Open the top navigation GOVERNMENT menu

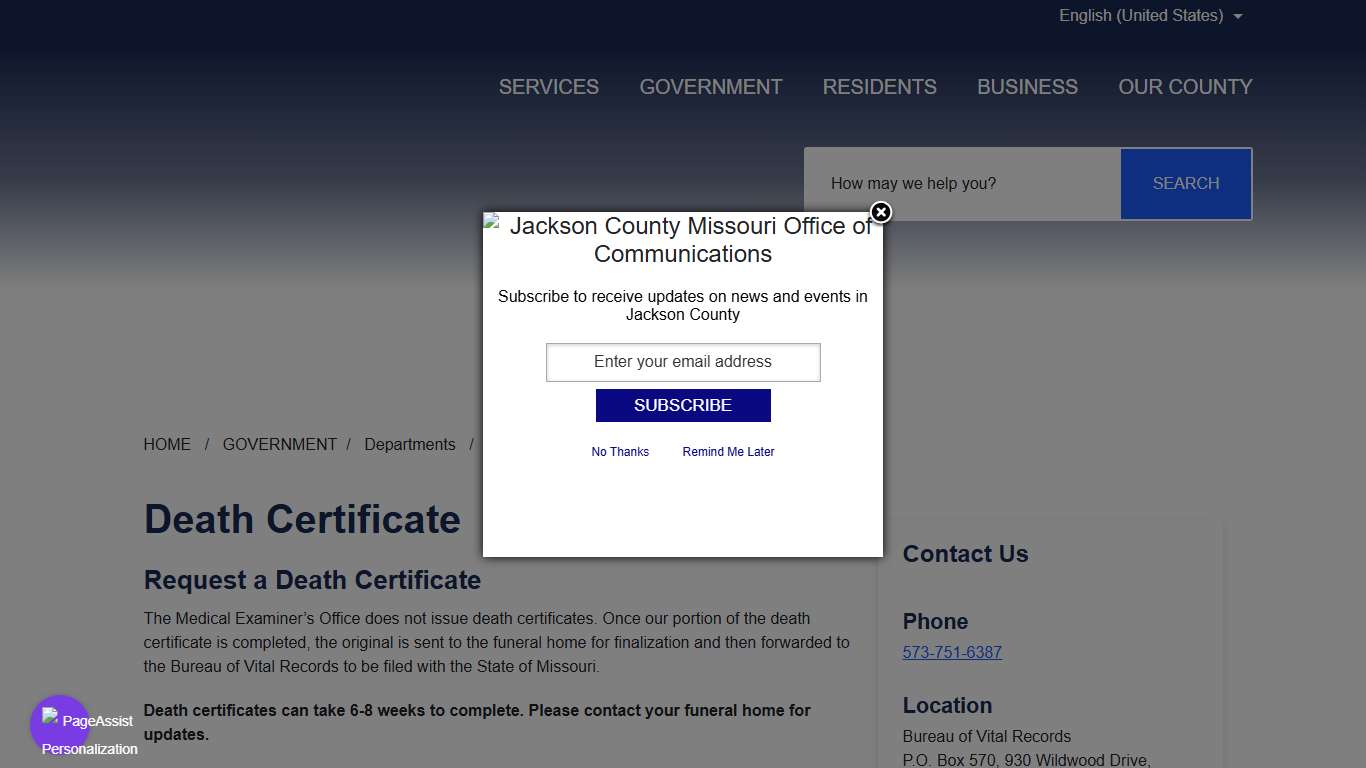(x=710, y=87)
